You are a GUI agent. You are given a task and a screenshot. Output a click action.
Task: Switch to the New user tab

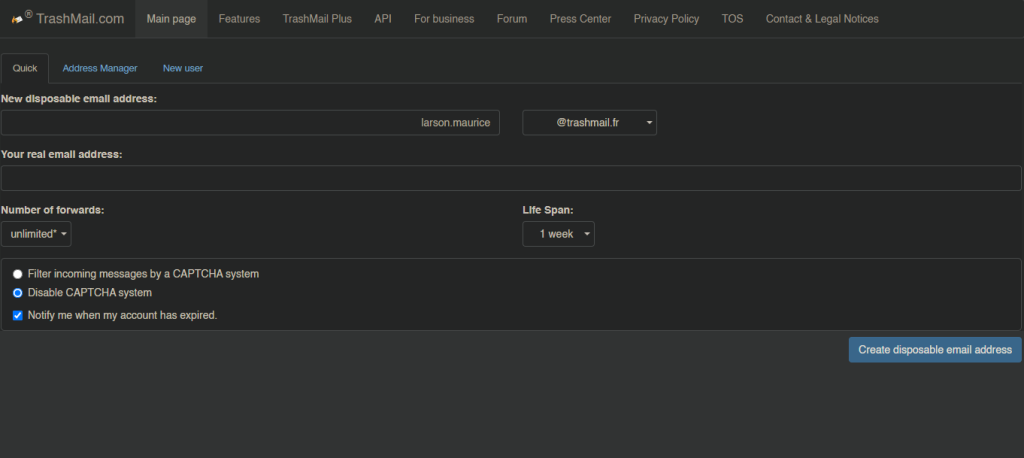[183, 68]
